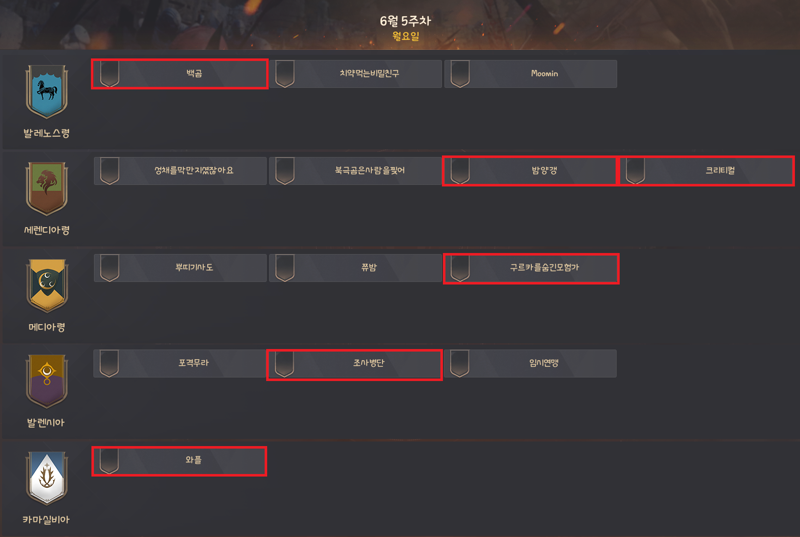Click the guild shield icon beside 백곰

(109, 74)
